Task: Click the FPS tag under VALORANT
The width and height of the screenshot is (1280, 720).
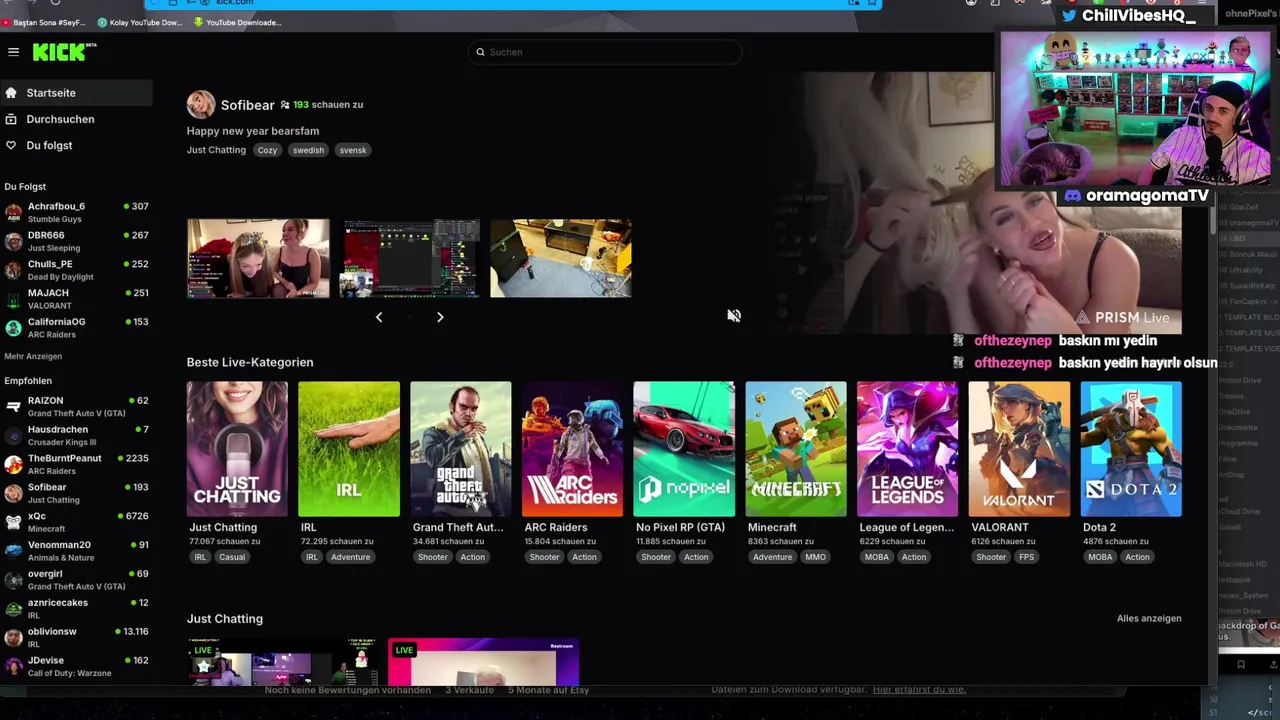Action: click(1026, 557)
